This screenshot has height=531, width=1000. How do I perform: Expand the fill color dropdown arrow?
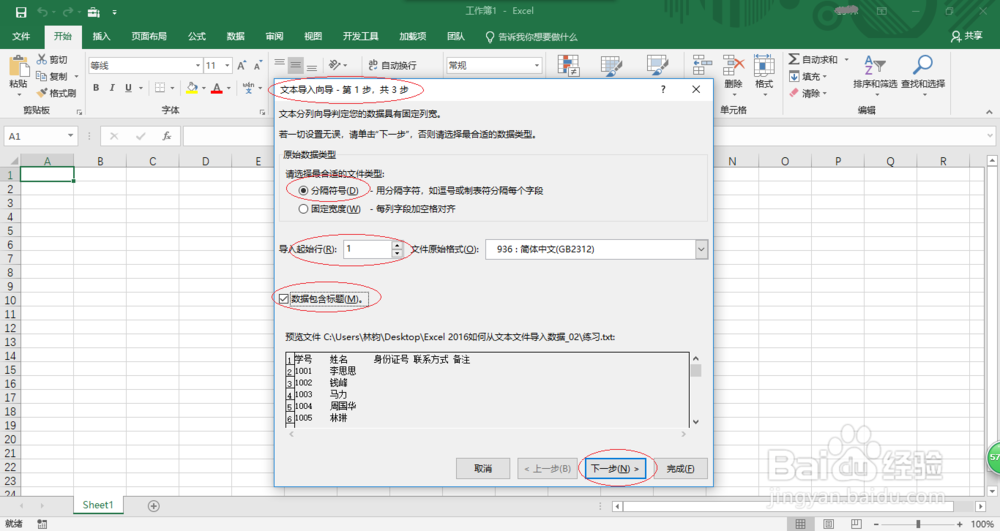point(203,88)
